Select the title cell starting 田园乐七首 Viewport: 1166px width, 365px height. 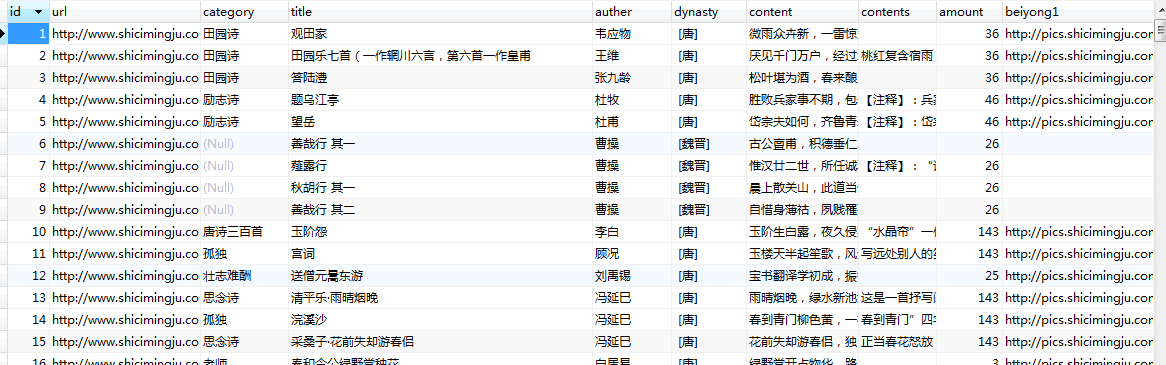coord(441,56)
